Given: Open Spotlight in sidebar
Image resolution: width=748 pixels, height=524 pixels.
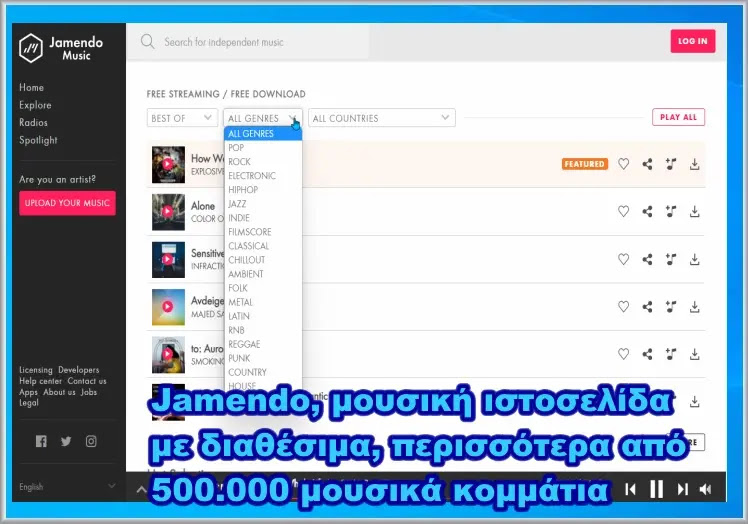Looking at the screenshot, I should [38, 140].
